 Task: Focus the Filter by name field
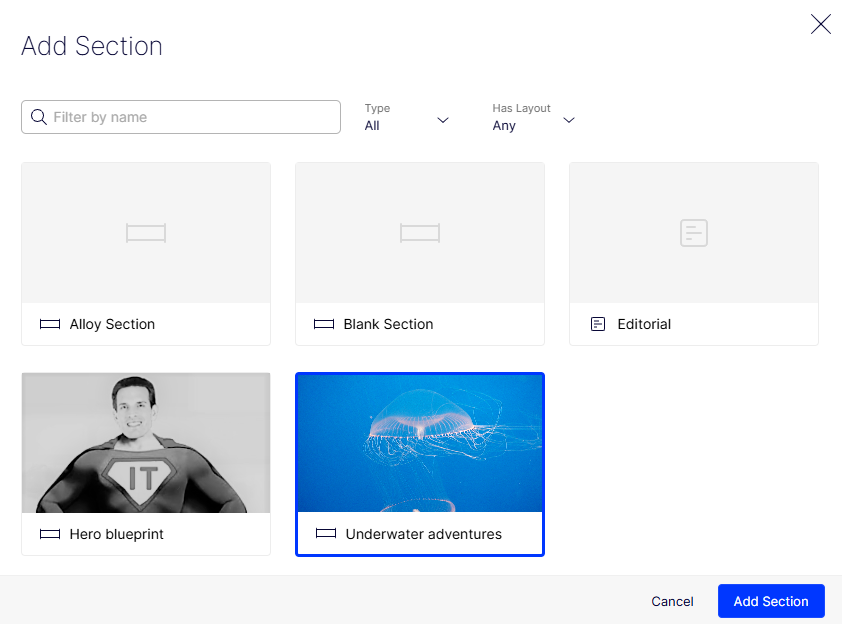(x=181, y=117)
